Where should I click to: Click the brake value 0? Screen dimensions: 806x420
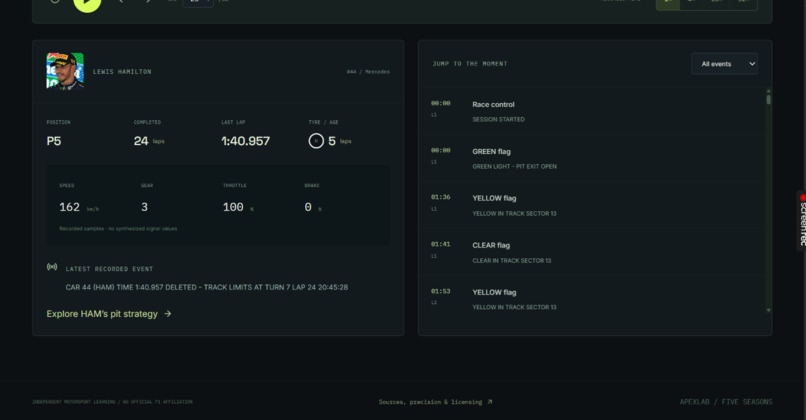308,207
